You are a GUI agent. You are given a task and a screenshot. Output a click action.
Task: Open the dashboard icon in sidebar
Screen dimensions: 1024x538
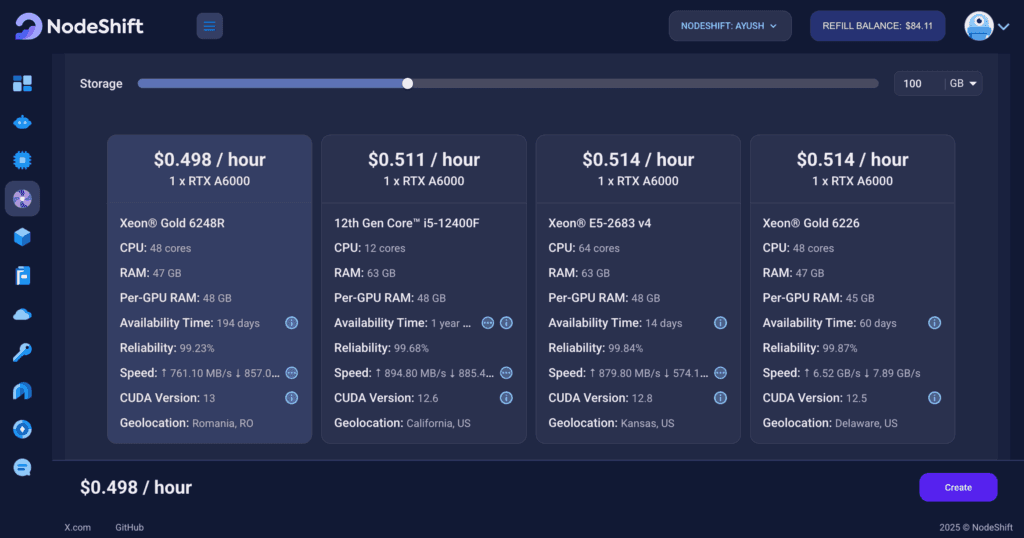click(22, 84)
